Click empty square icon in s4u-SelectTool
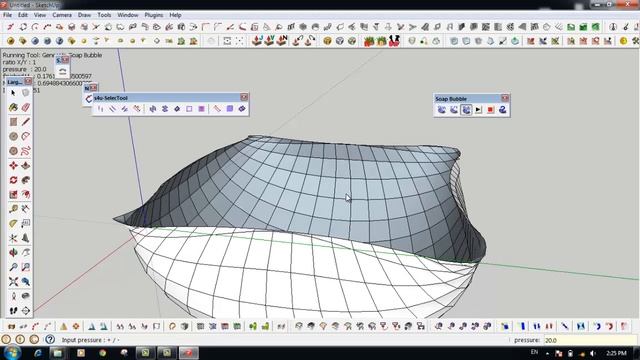 (189, 109)
